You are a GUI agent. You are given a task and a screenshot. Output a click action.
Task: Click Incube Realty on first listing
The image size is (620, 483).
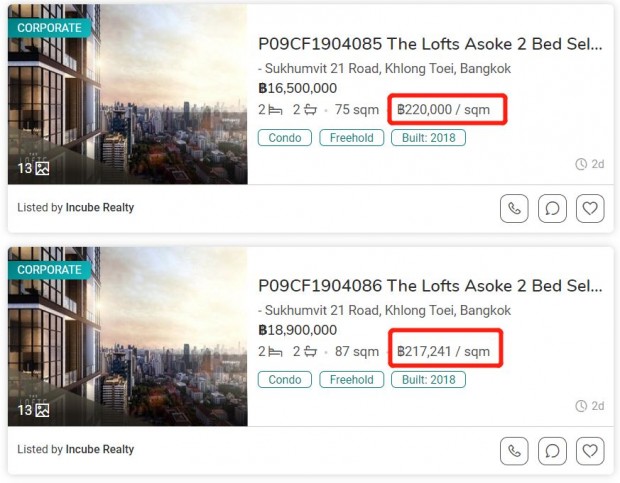(100, 208)
